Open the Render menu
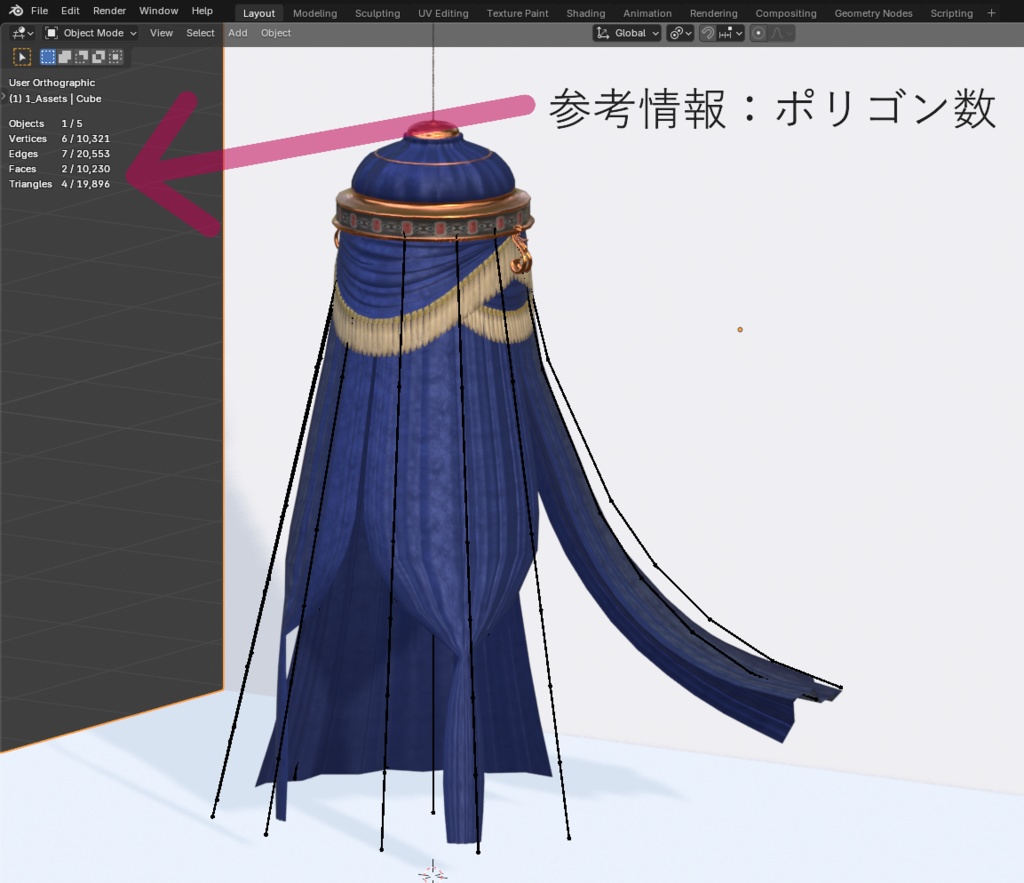Viewport: 1024px width, 883px height. tap(109, 10)
